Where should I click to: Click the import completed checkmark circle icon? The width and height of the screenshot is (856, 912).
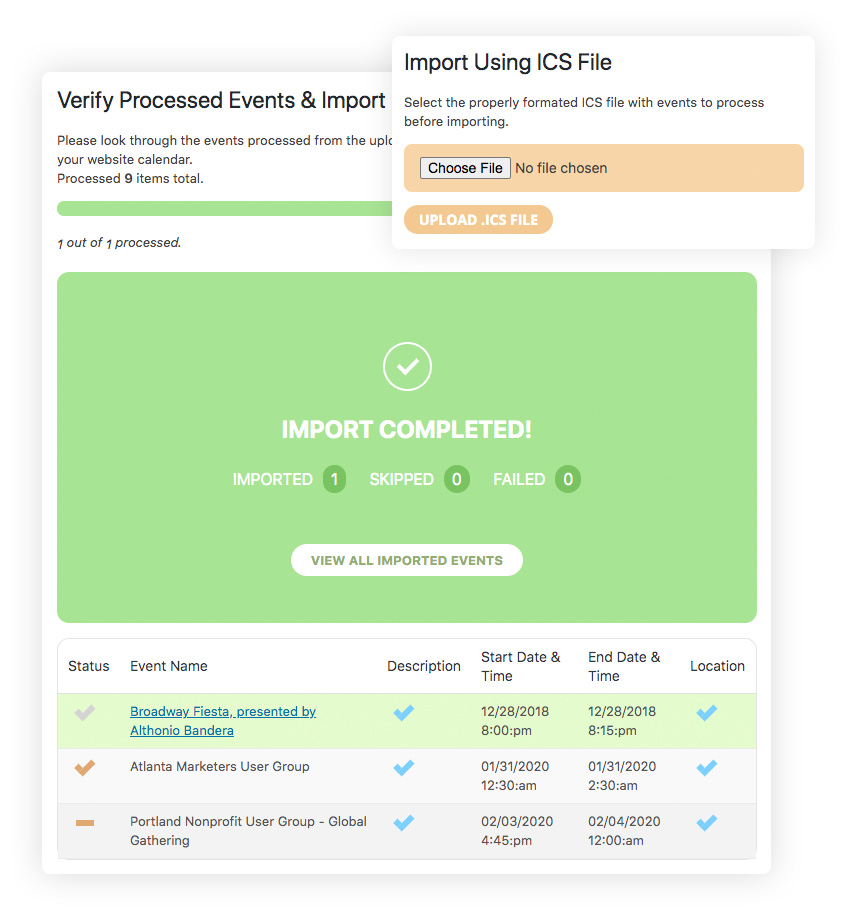[407, 366]
